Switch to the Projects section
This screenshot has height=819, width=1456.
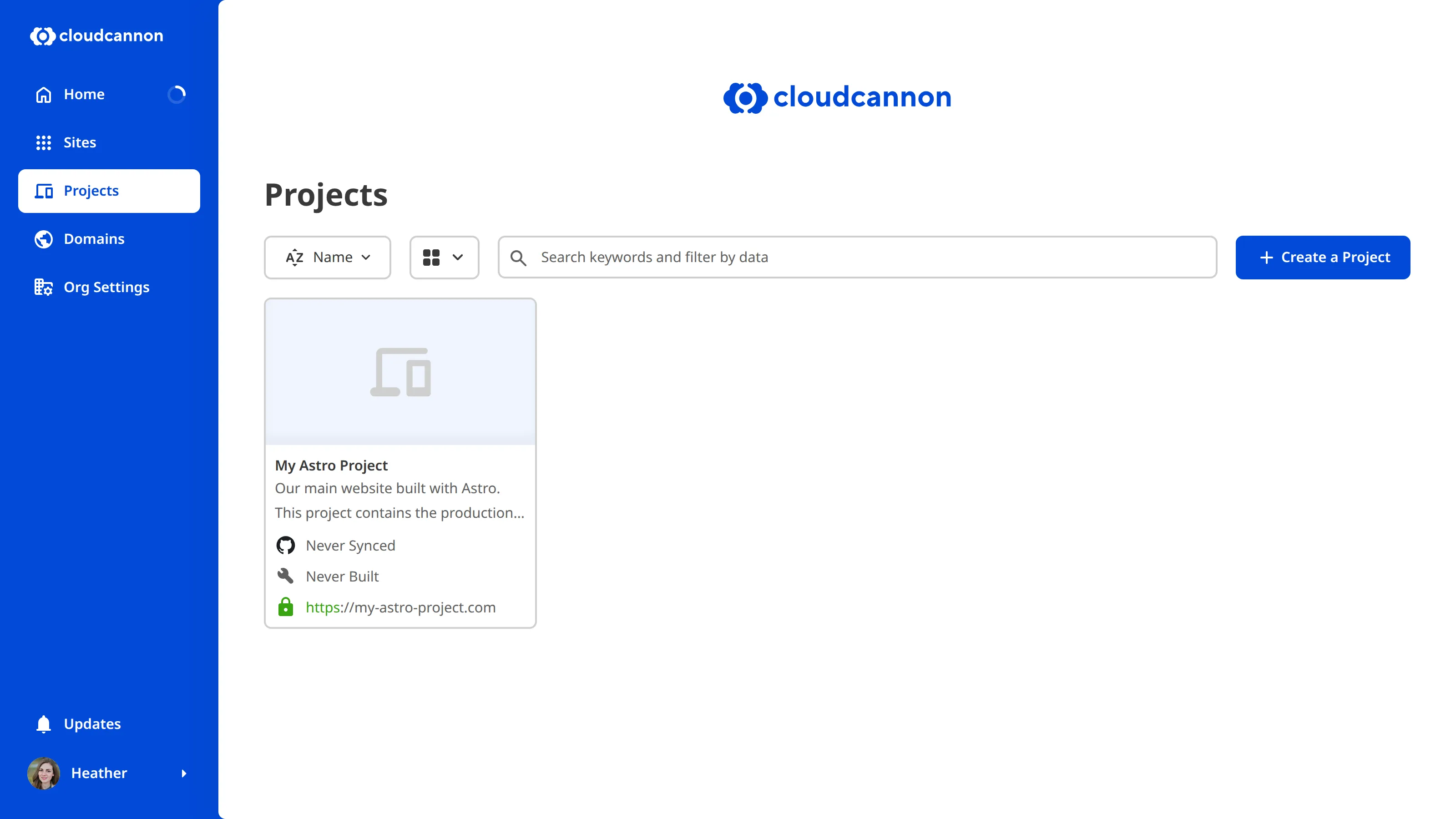(91, 191)
